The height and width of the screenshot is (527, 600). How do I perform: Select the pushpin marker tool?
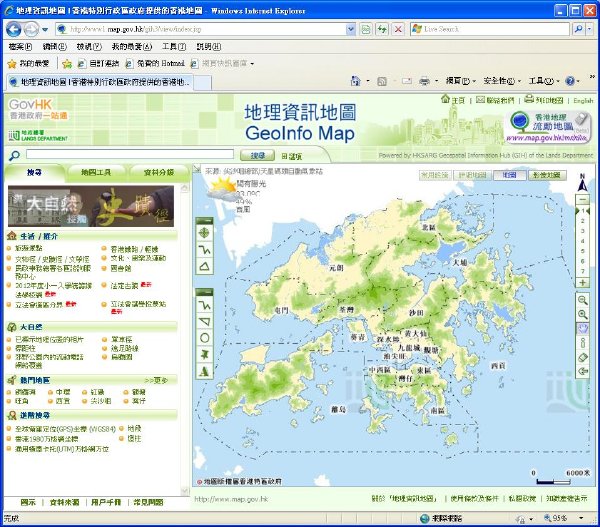(x=204, y=354)
